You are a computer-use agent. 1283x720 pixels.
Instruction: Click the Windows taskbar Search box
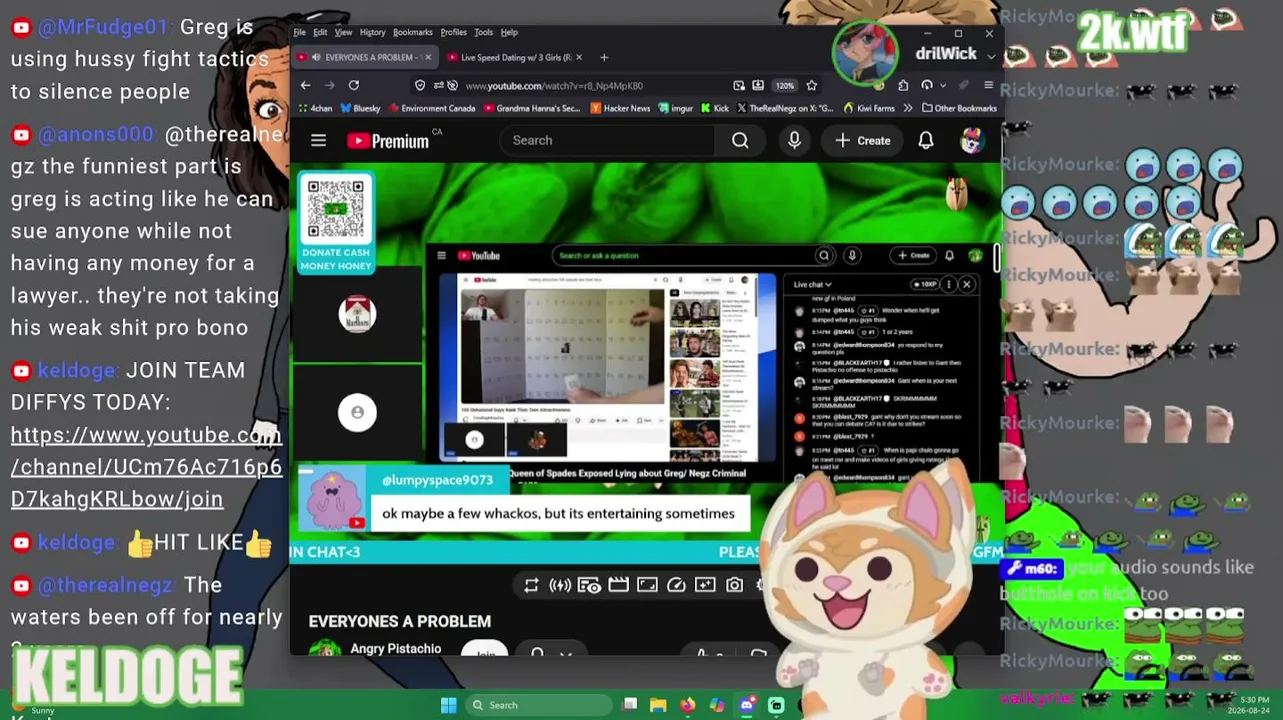[x=539, y=705]
